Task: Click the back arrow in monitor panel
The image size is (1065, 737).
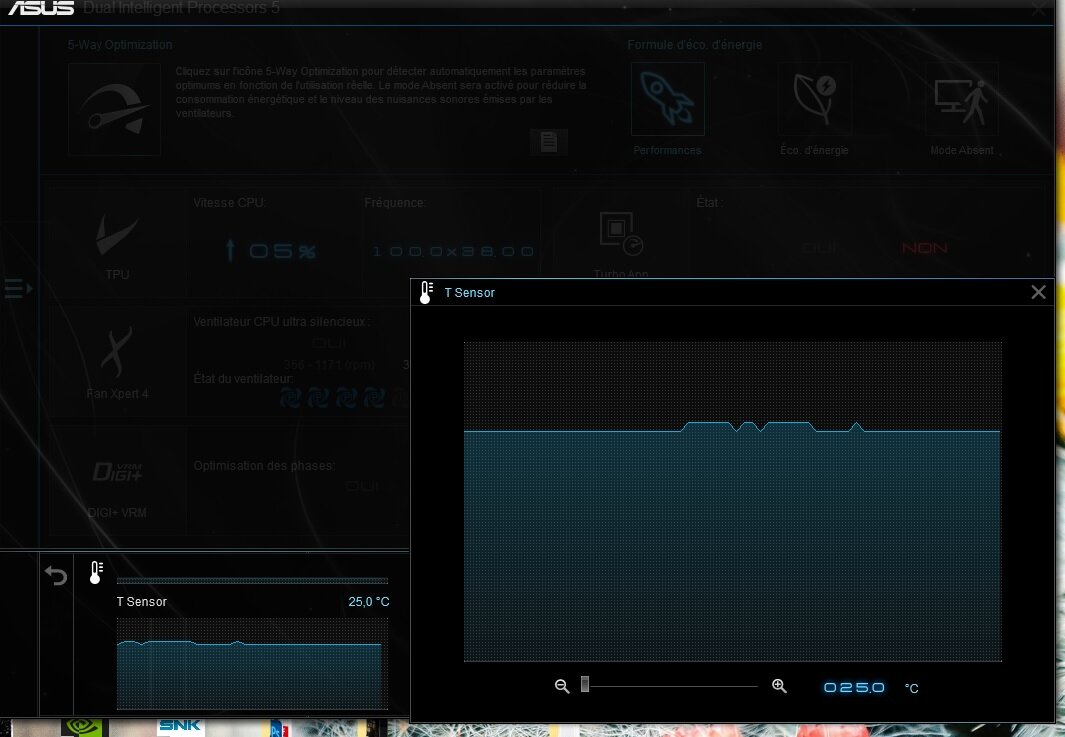Action: pos(56,575)
